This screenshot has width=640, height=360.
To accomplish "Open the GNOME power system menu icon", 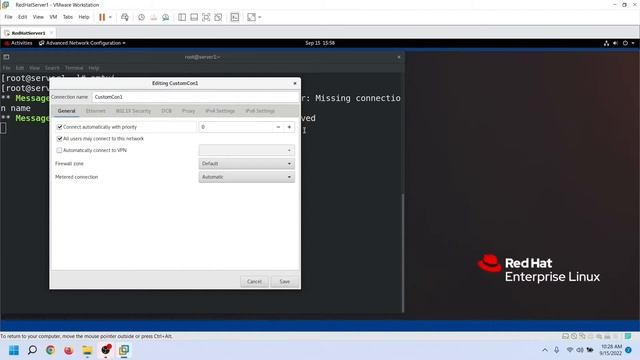I will (625, 43).
